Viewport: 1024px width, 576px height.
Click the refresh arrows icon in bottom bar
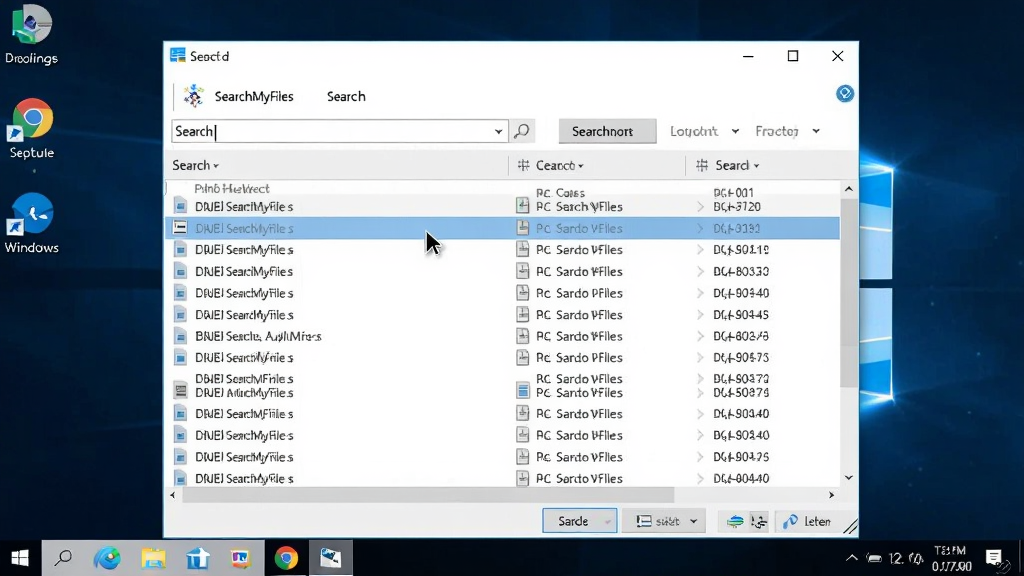coord(735,521)
